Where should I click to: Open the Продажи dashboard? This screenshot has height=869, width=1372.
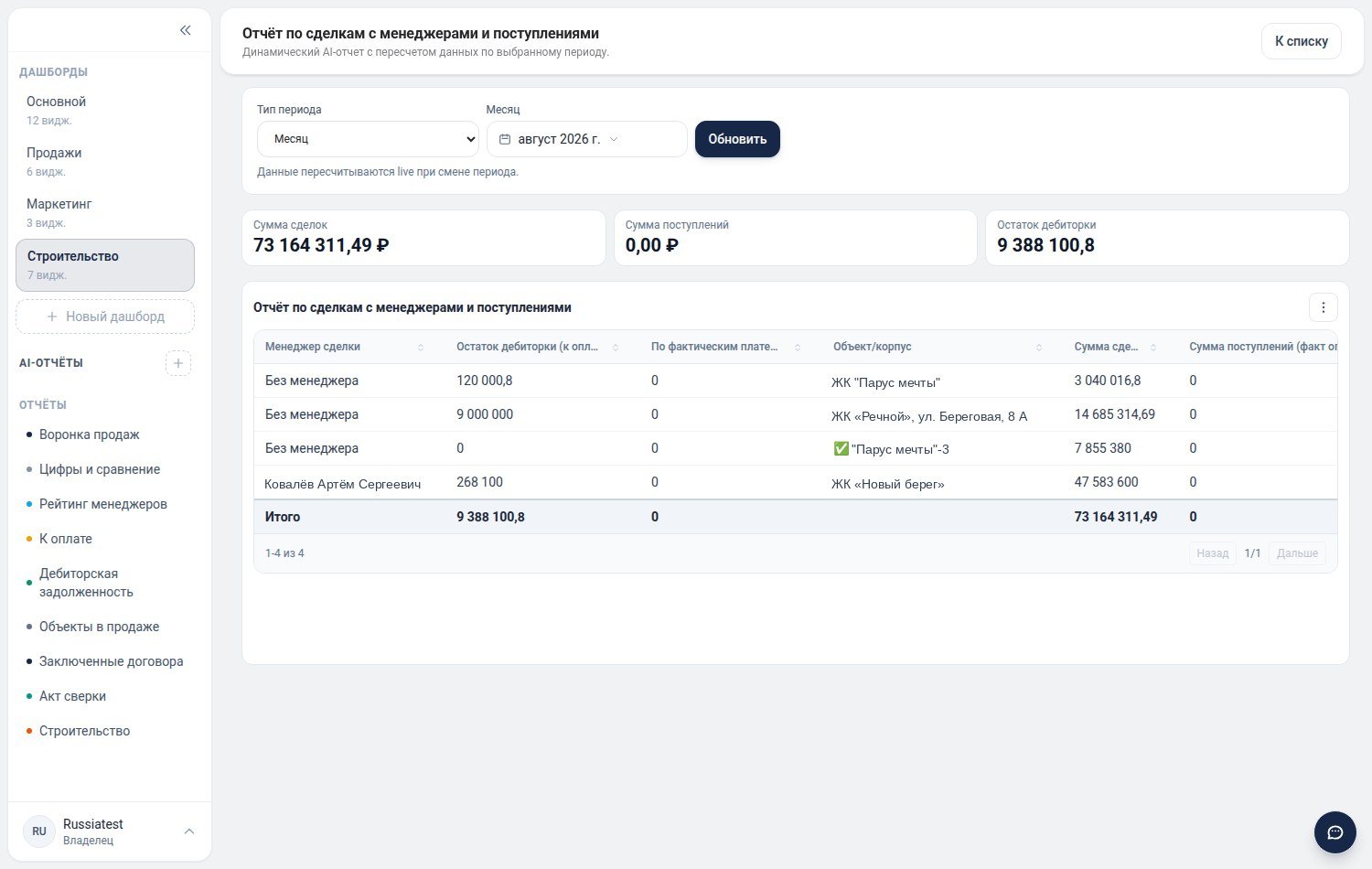coord(105,161)
